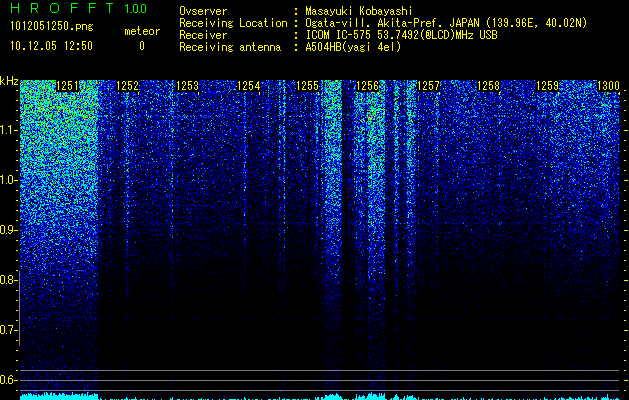Click the 1251 time marker

pyautogui.click(x=67, y=86)
